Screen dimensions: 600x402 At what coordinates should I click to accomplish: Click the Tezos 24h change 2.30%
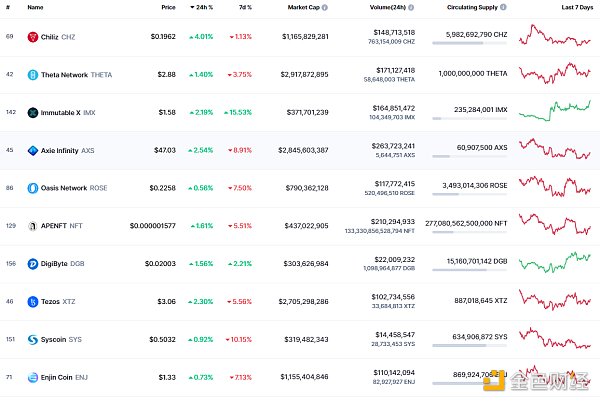click(x=201, y=302)
